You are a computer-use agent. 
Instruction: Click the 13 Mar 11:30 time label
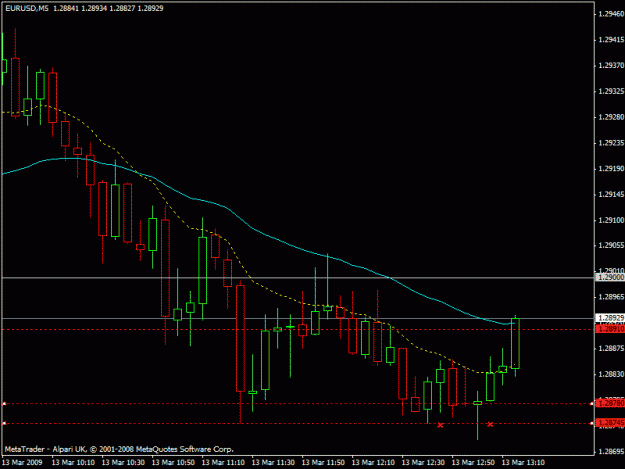(273, 463)
